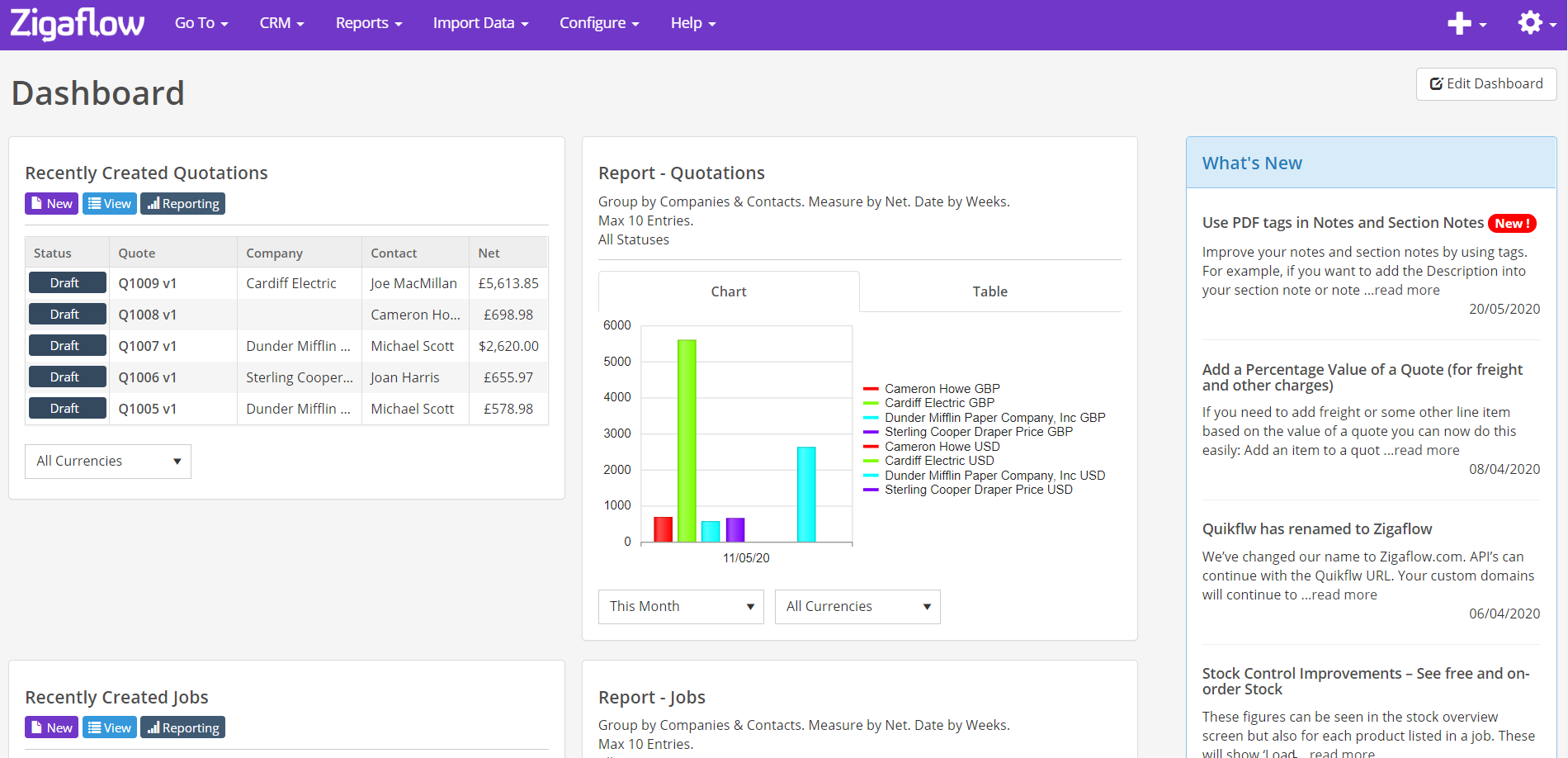
Task: Open Add a Percentage Value of a Quote article
Action: (x=1363, y=377)
